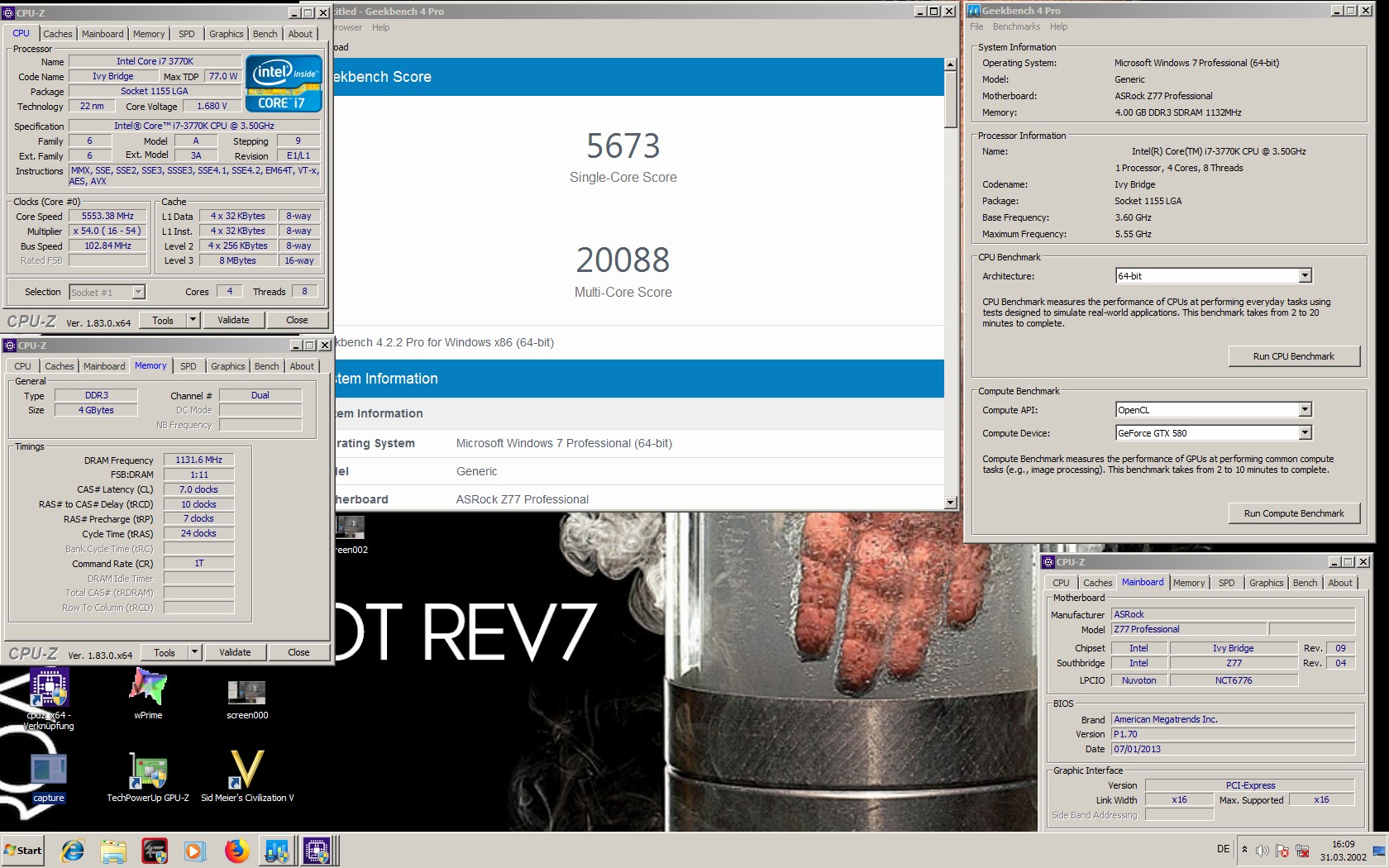Open the File menu in Geekbench 4 Pro
The width and height of the screenshot is (1389, 868).
tap(976, 26)
